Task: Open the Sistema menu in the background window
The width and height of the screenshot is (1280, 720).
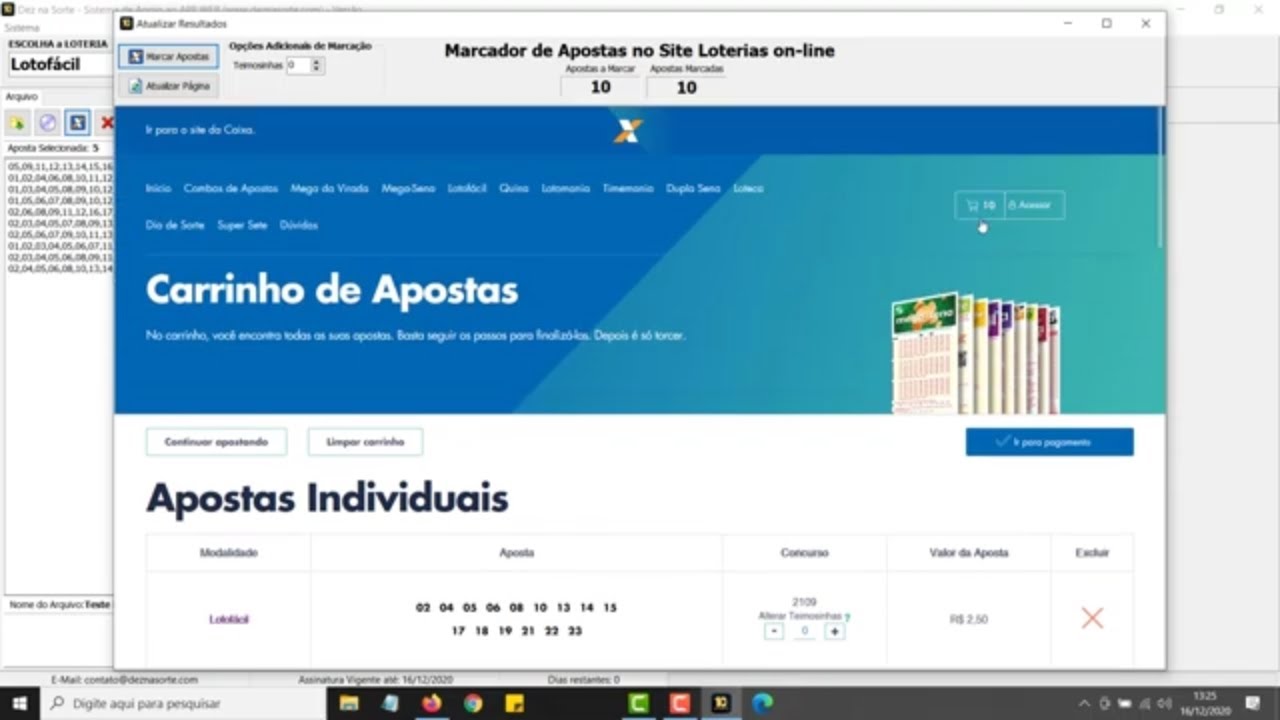Action: [x=22, y=28]
